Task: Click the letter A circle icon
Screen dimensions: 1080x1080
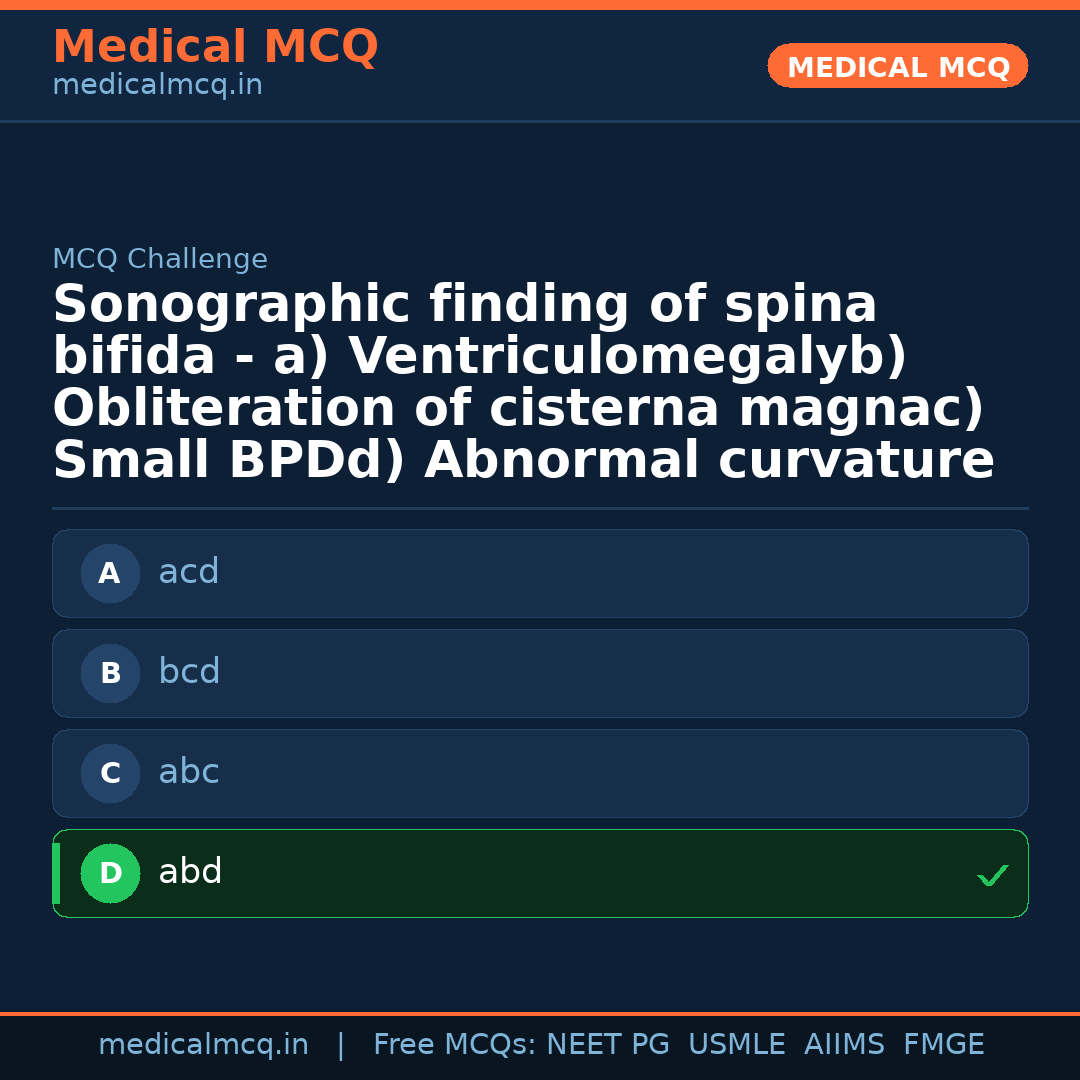Action: [110, 574]
